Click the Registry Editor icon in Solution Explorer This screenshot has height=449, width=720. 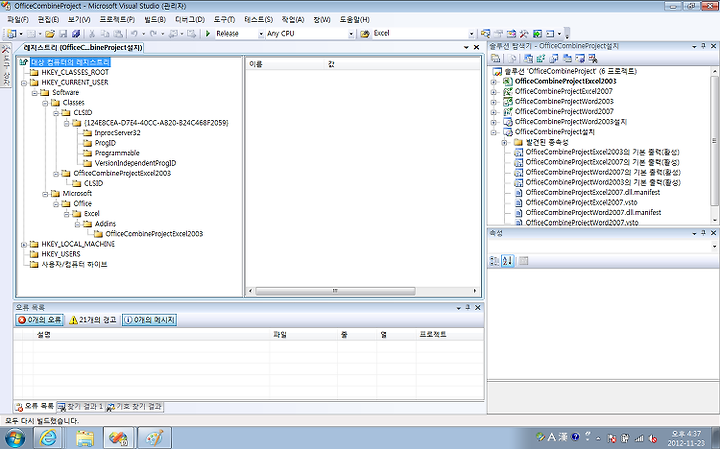point(541,58)
